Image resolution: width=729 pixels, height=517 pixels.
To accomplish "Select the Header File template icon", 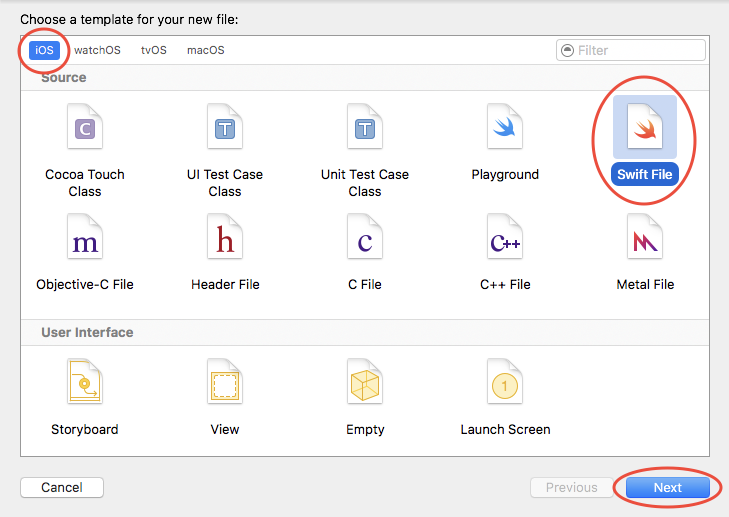I will click(x=224, y=238).
